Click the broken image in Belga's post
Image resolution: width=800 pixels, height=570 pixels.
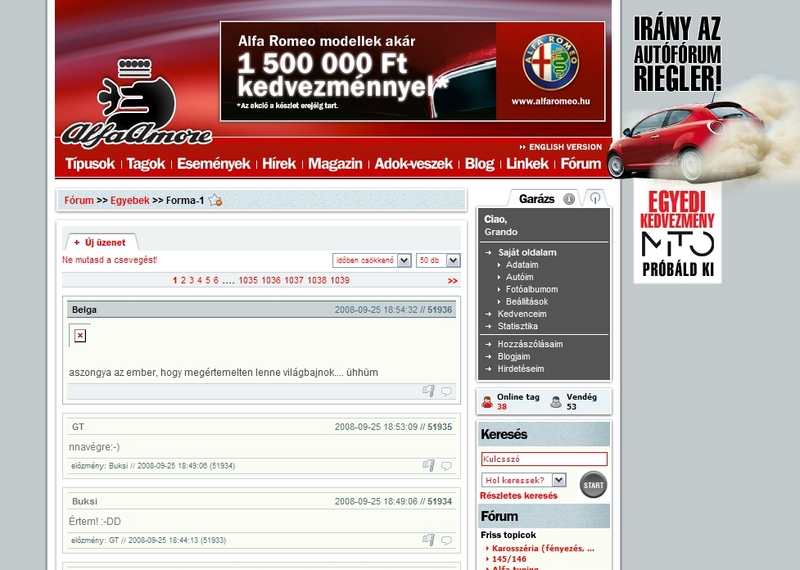point(79,335)
